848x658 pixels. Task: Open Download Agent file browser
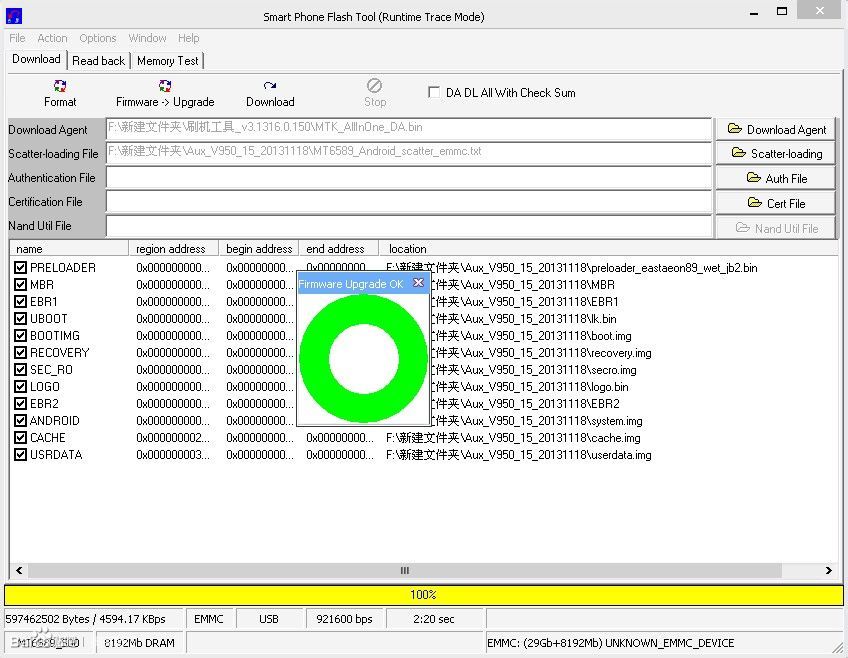[777, 129]
